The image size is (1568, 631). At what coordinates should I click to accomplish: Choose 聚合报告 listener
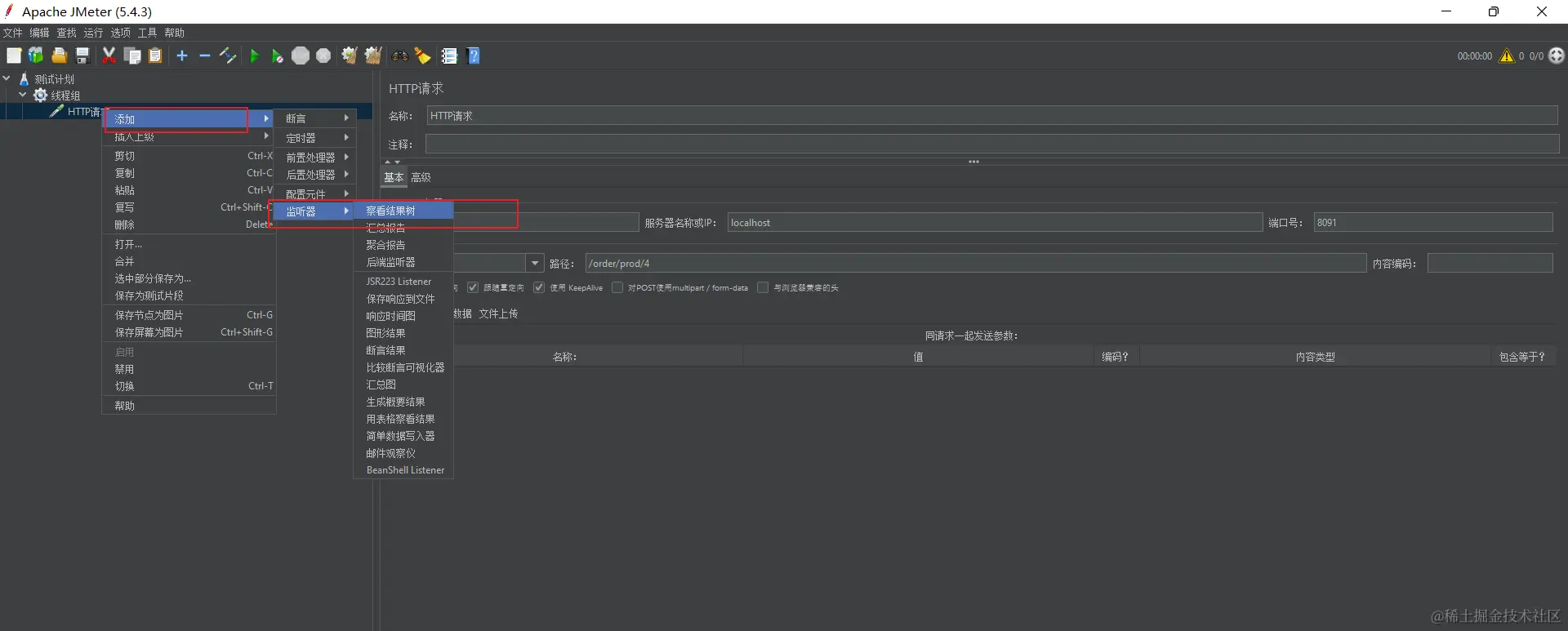pyautogui.click(x=403, y=245)
